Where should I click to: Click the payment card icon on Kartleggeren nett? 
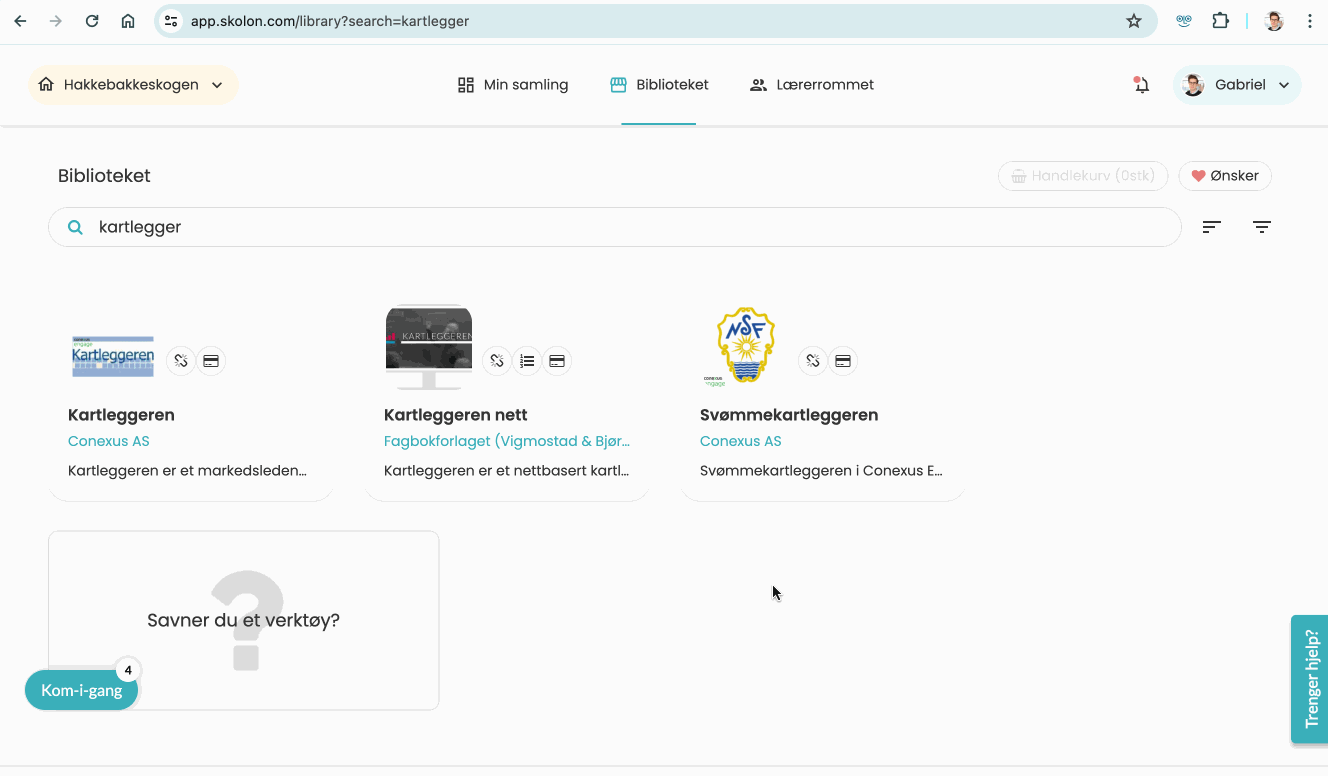tap(557, 361)
